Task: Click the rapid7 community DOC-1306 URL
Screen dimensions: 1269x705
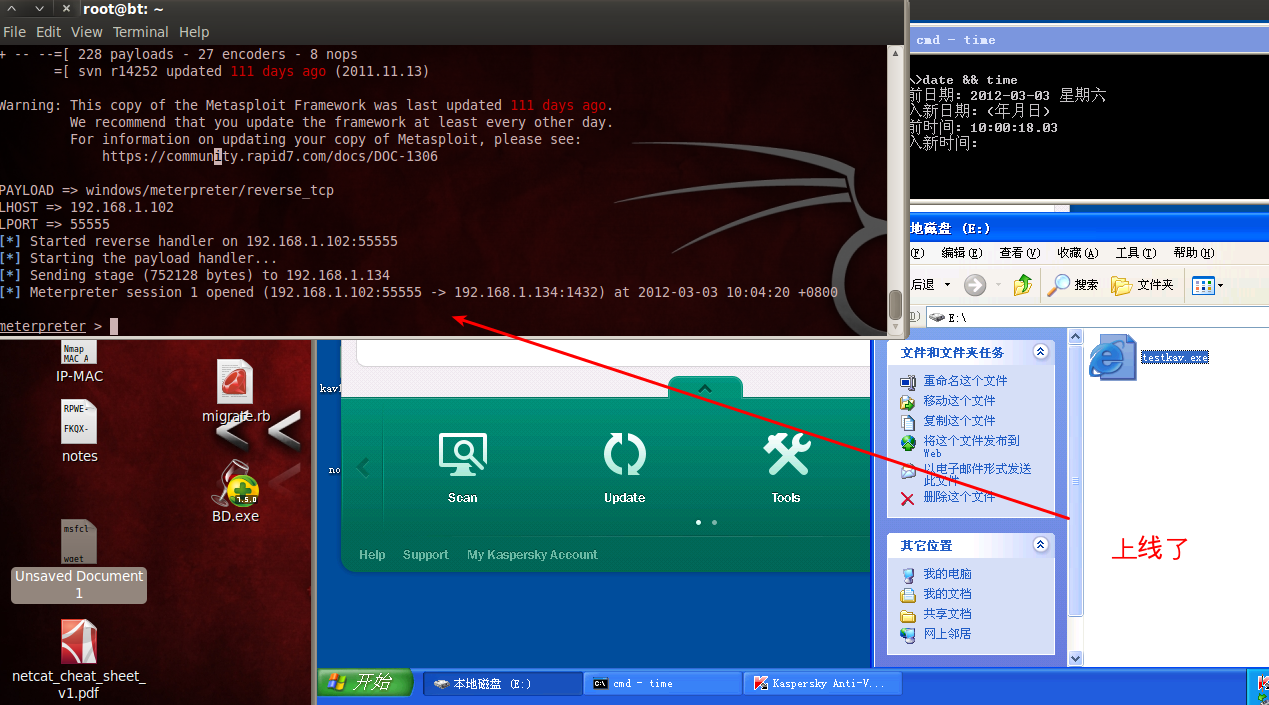Action: click(x=270, y=156)
